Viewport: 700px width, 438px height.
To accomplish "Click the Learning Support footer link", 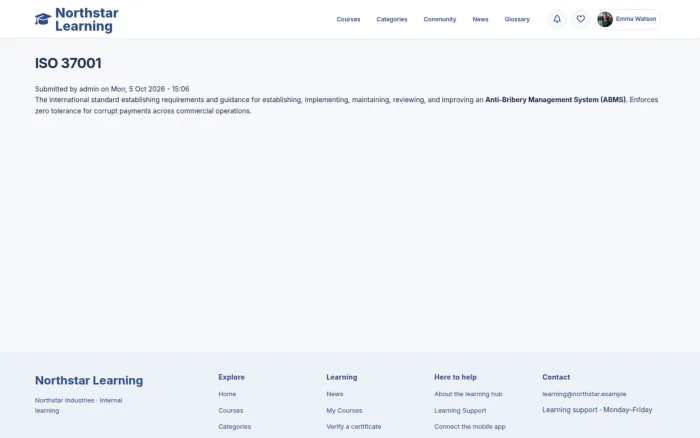I will click(460, 410).
